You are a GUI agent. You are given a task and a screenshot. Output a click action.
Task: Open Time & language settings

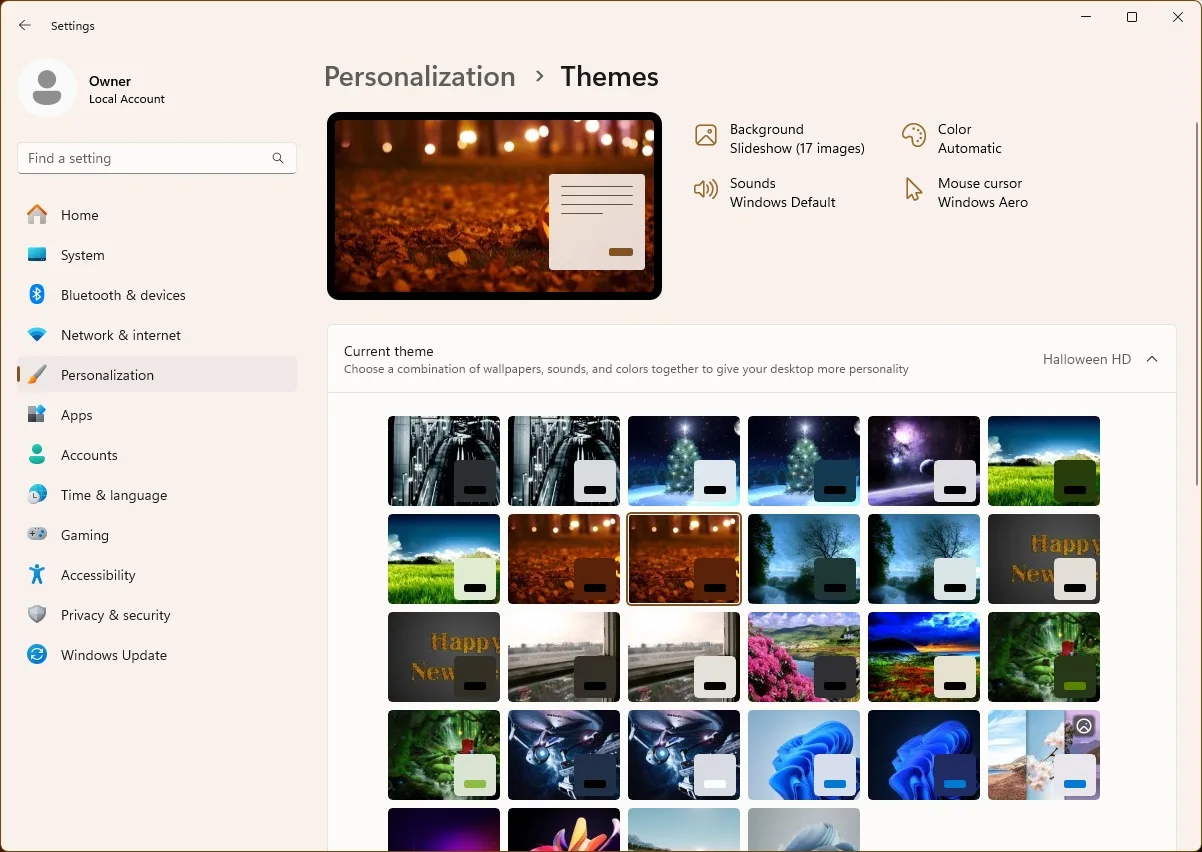coord(157,495)
